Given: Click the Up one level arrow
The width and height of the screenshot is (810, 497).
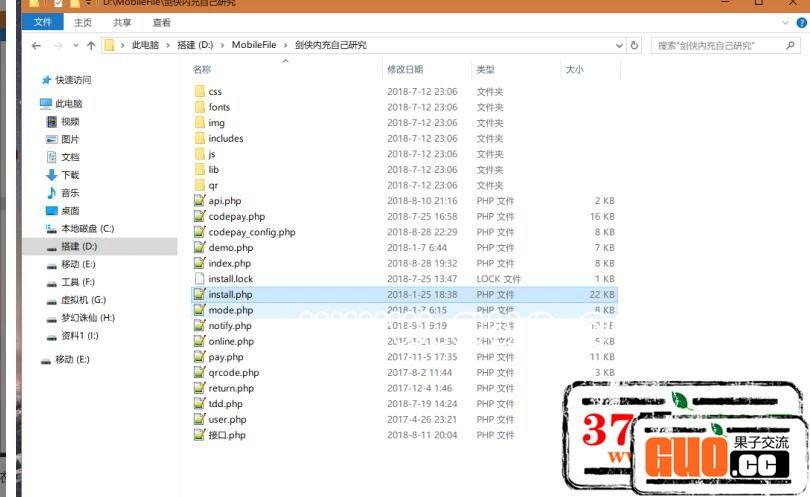Looking at the screenshot, I should [91, 46].
